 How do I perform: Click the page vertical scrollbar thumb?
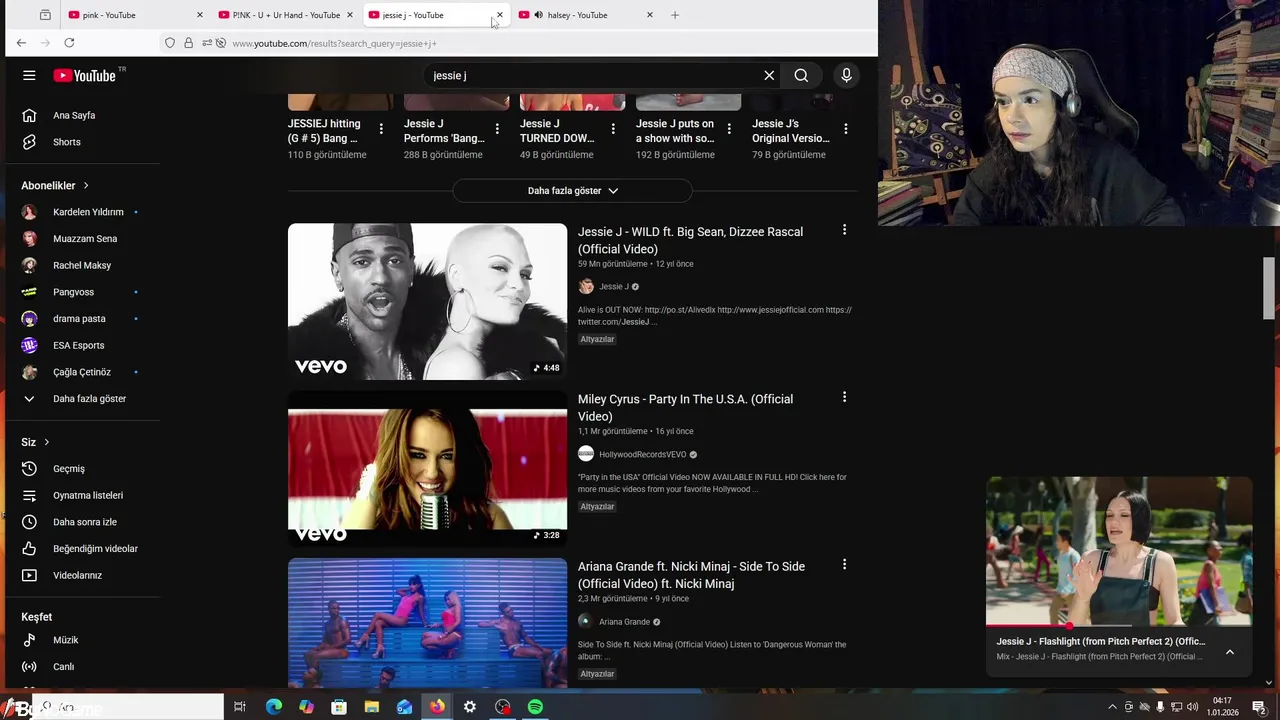pos(1269,289)
